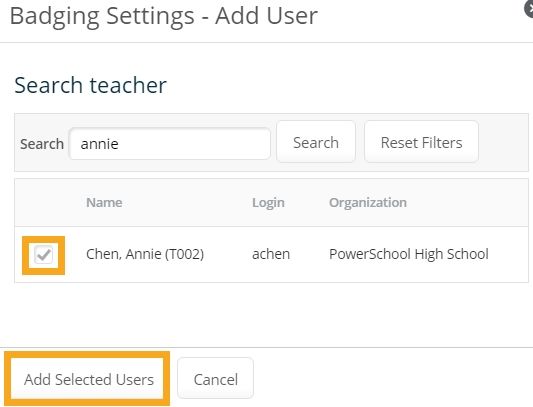533x407 pixels.
Task: Click the filter bar area right of Reset Filters
Action: click(x=503, y=142)
